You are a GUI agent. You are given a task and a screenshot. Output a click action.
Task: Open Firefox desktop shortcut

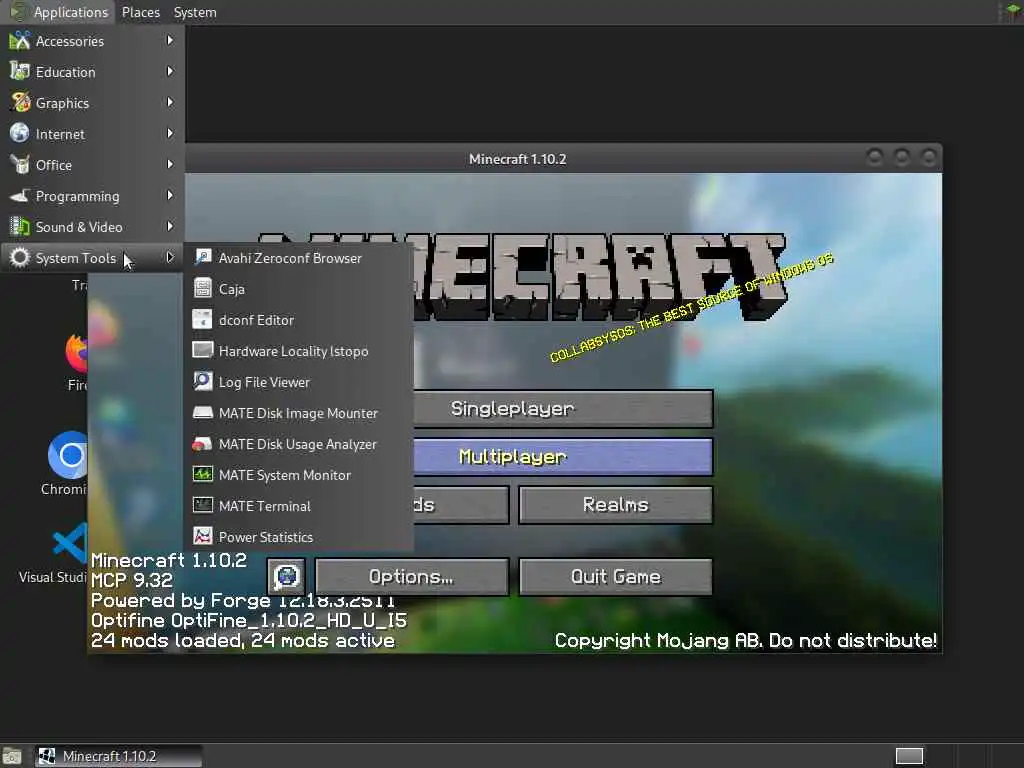[x=76, y=353]
